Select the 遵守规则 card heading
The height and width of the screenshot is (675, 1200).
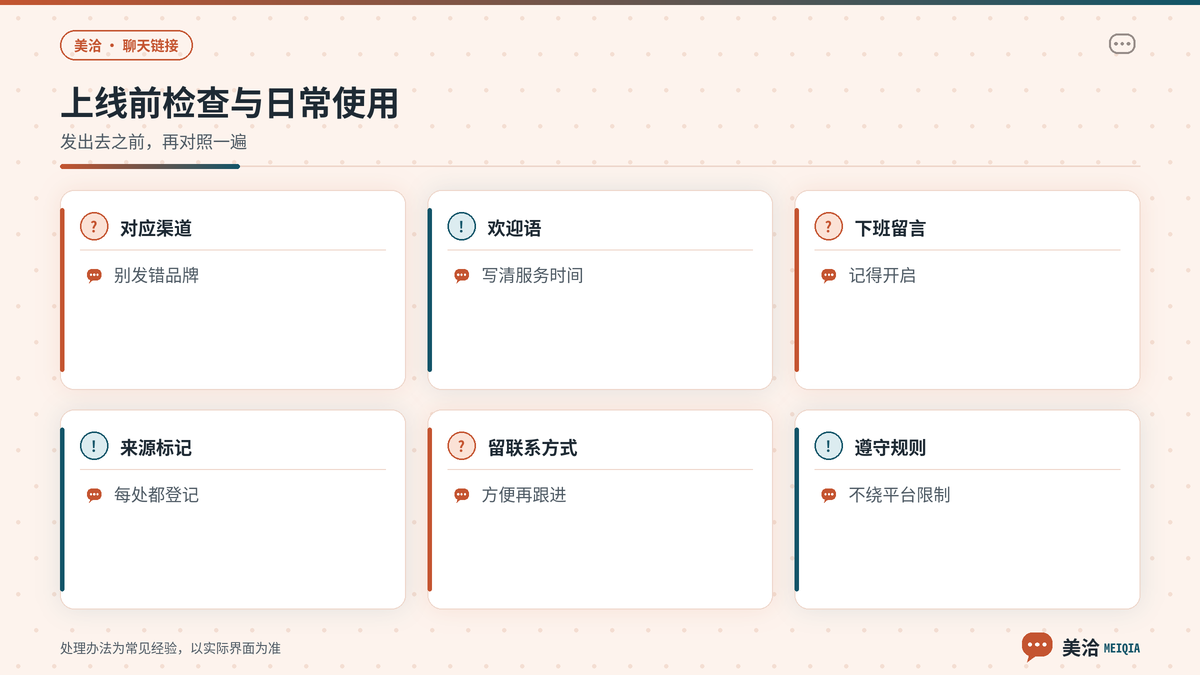[x=890, y=447]
